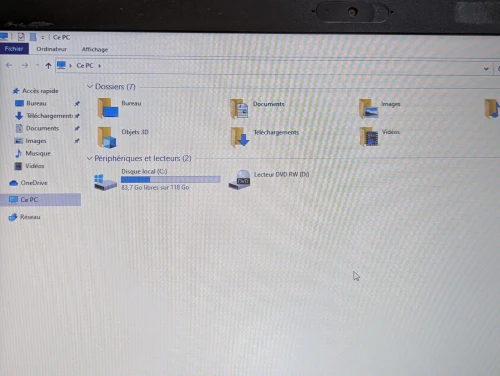Select the Musique folder icon at right edge

click(492, 109)
